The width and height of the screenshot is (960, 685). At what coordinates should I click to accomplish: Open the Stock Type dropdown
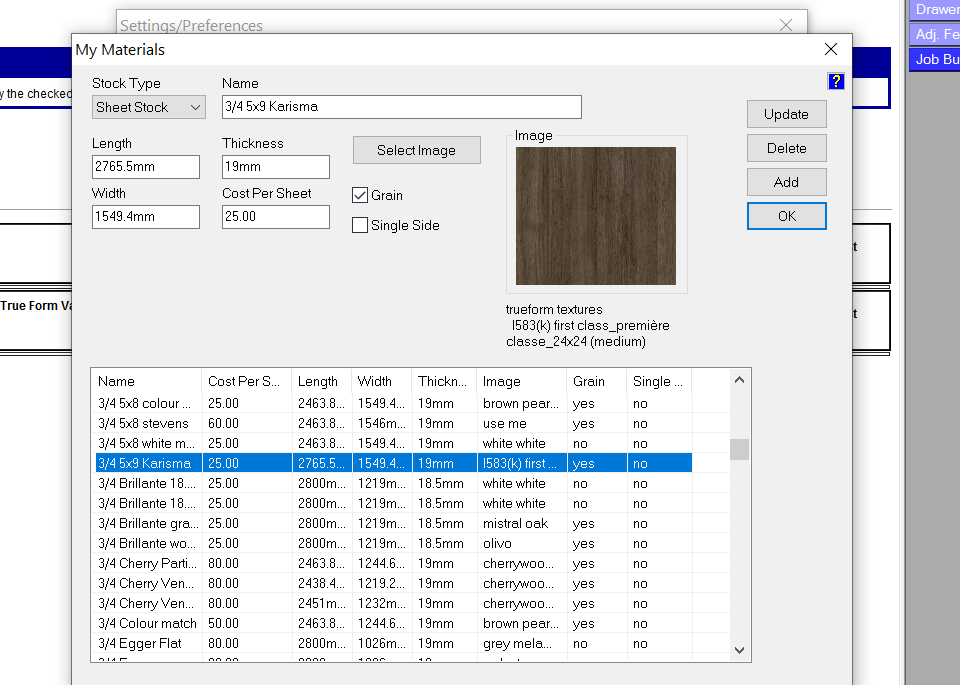(x=148, y=107)
